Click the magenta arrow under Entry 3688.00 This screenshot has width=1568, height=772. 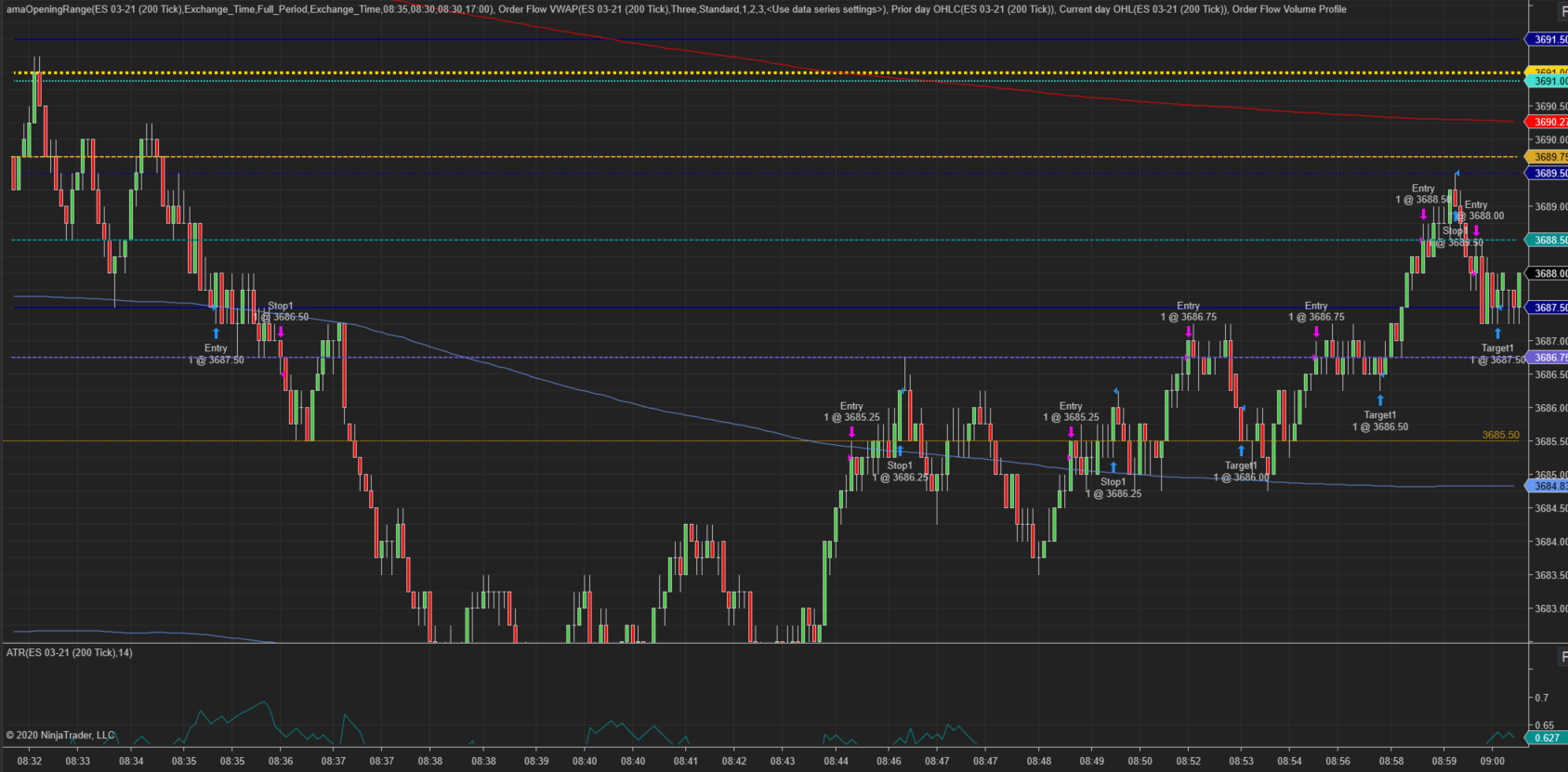(1476, 231)
